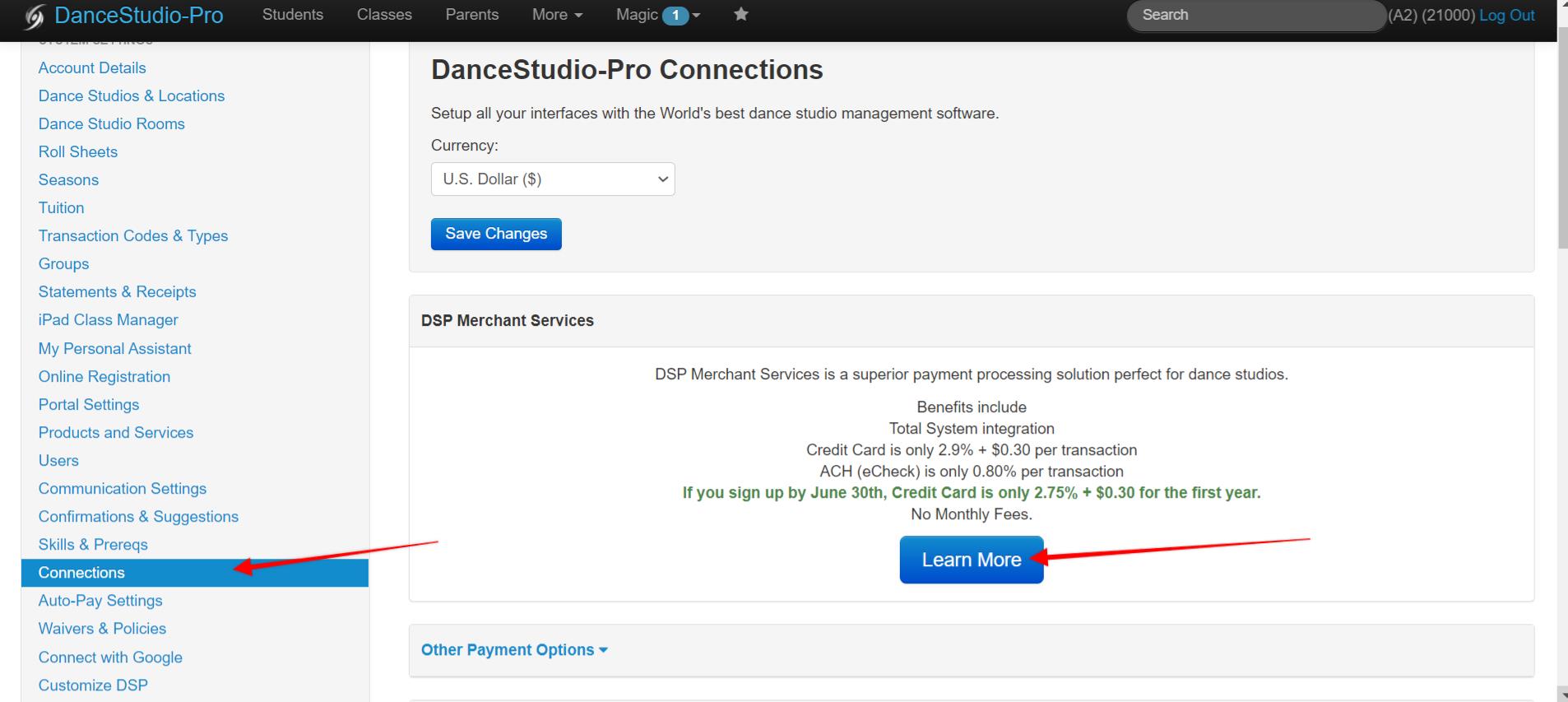Open Roll Sheets settings
1568x702 pixels.
pos(78,151)
